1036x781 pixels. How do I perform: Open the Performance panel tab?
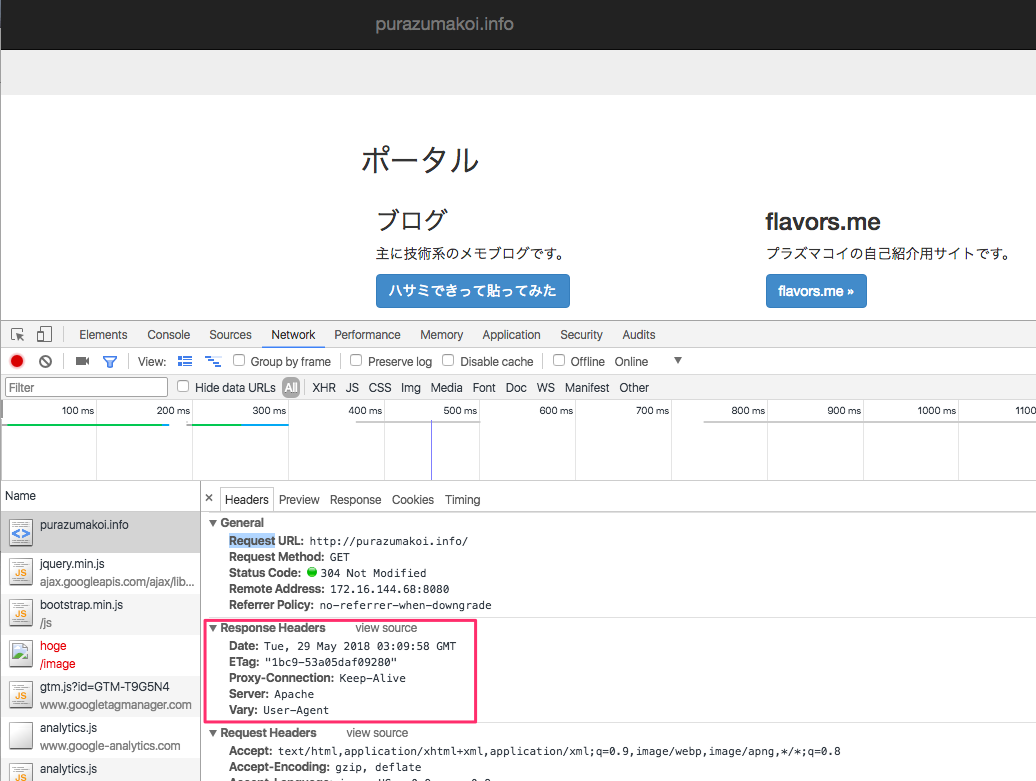tap(367, 334)
